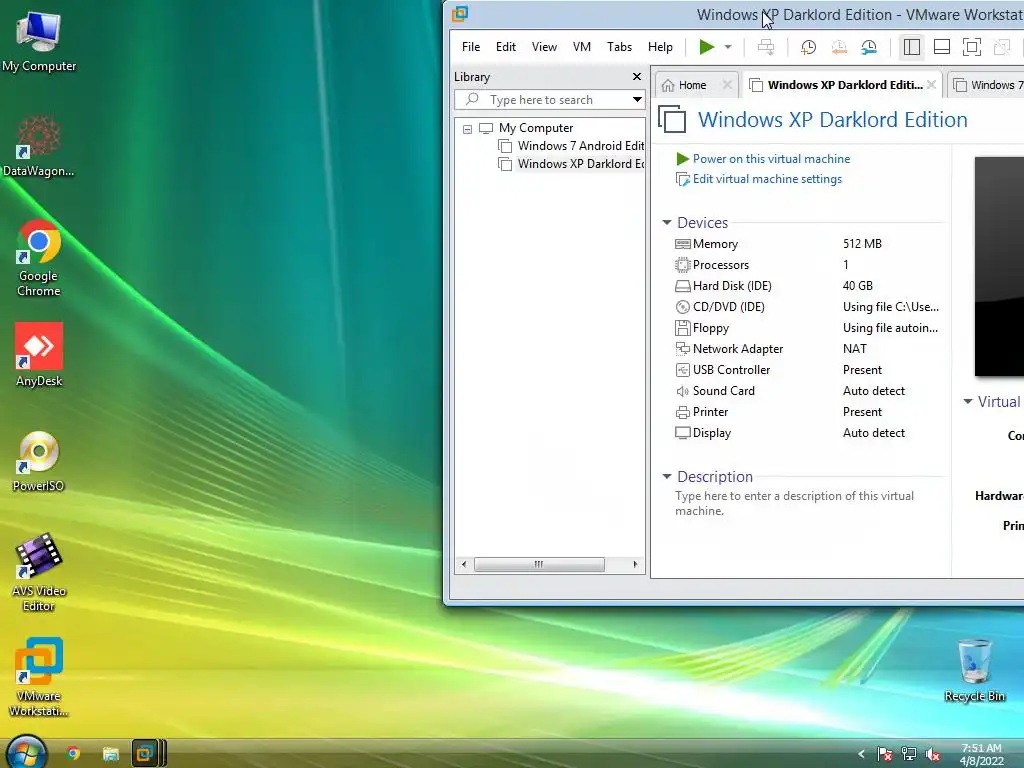Collapse the Devices section
This screenshot has height=768, width=1024.
click(x=667, y=223)
